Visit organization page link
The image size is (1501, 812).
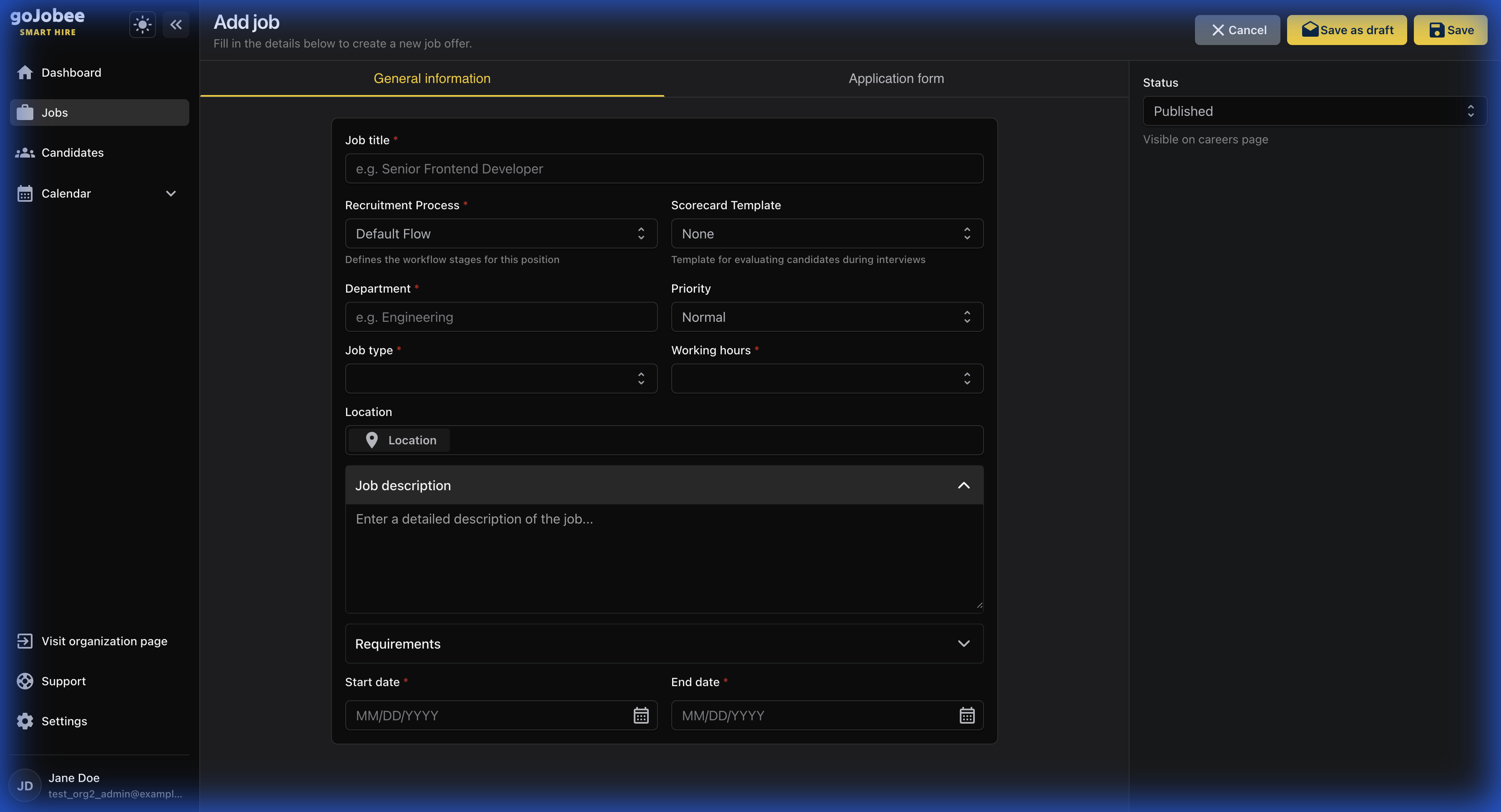pyautogui.click(x=104, y=642)
